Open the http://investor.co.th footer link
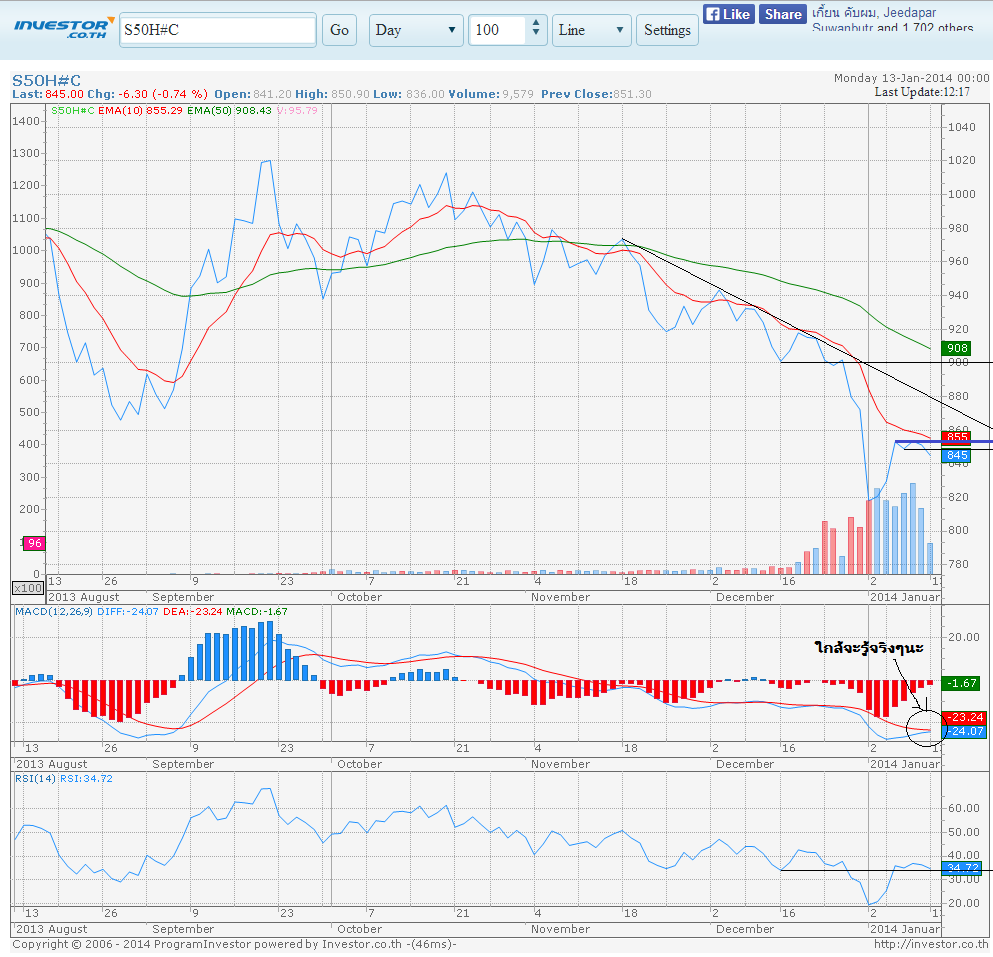This screenshot has height=957, width=993. pyautogui.click(x=930, y=944)
